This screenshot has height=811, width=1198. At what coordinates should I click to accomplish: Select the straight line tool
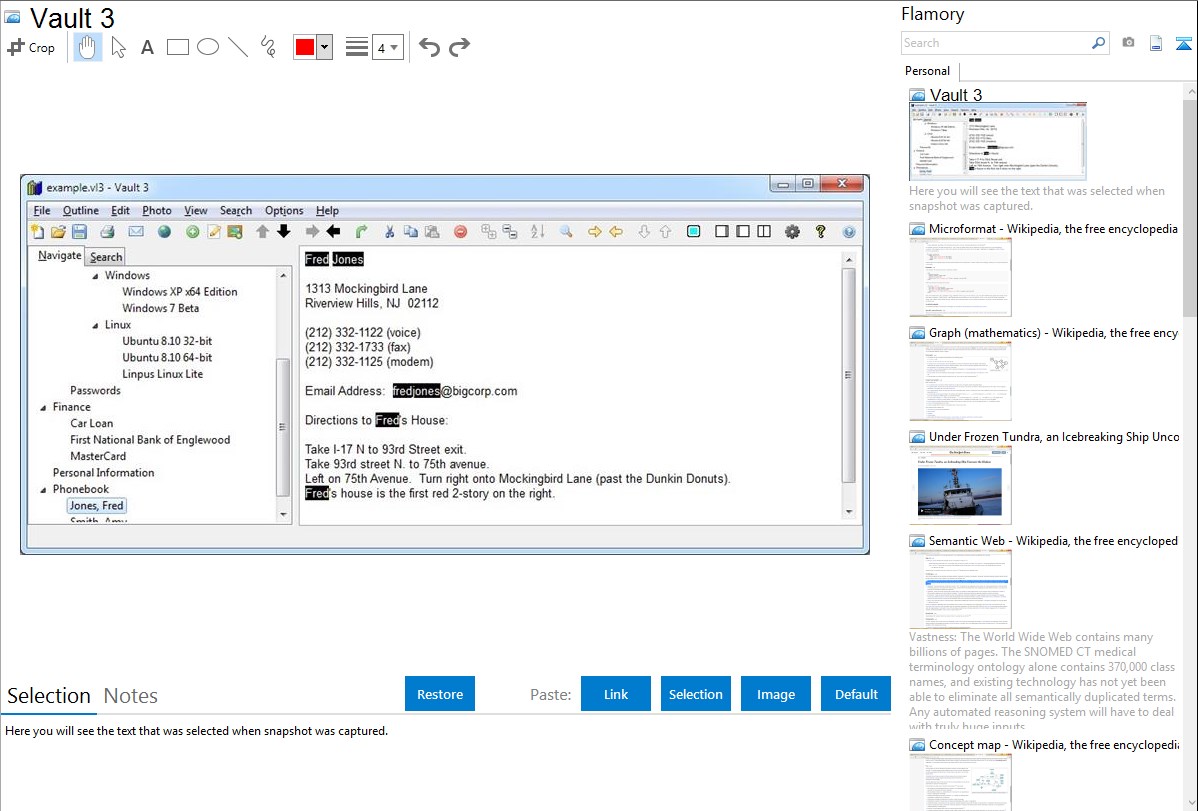238,47
